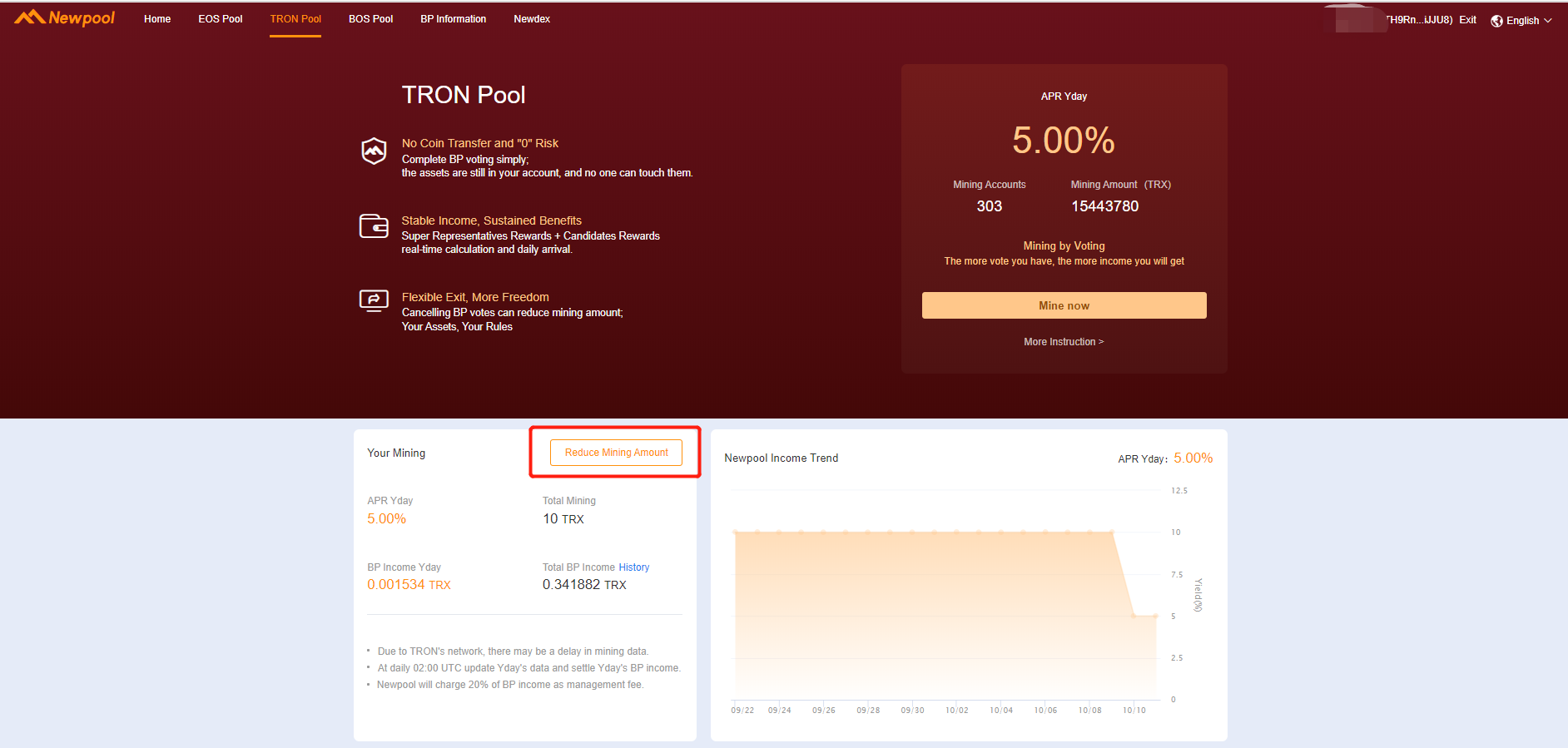Open the BOS Pool tab
Viewport: 1568px width, 748px height.
click(370, 19)
